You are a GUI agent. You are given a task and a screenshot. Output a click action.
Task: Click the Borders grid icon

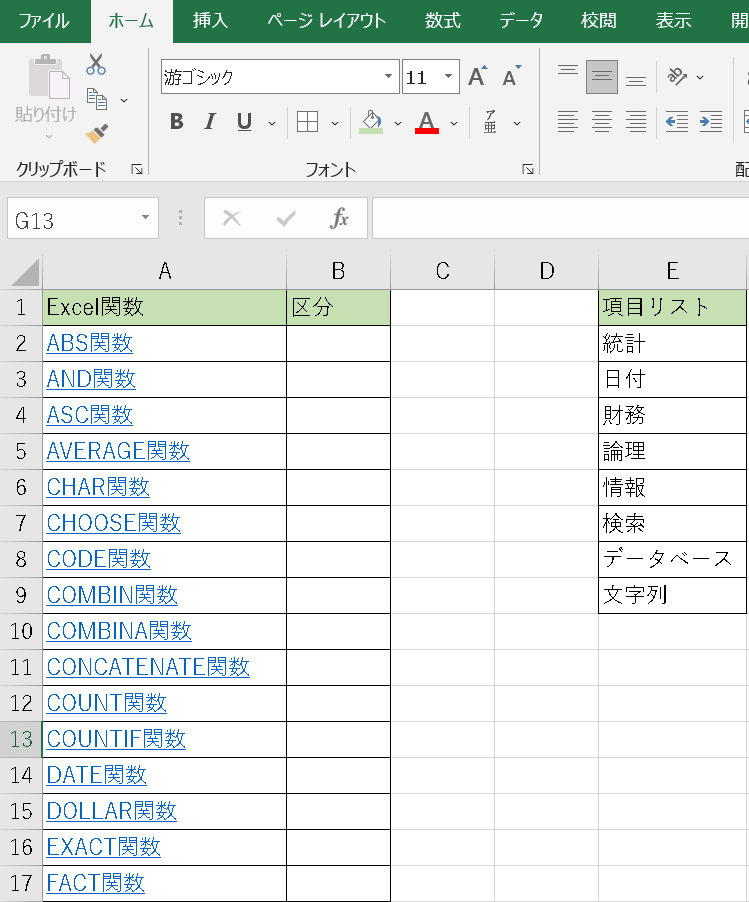[x=307, y=122]
